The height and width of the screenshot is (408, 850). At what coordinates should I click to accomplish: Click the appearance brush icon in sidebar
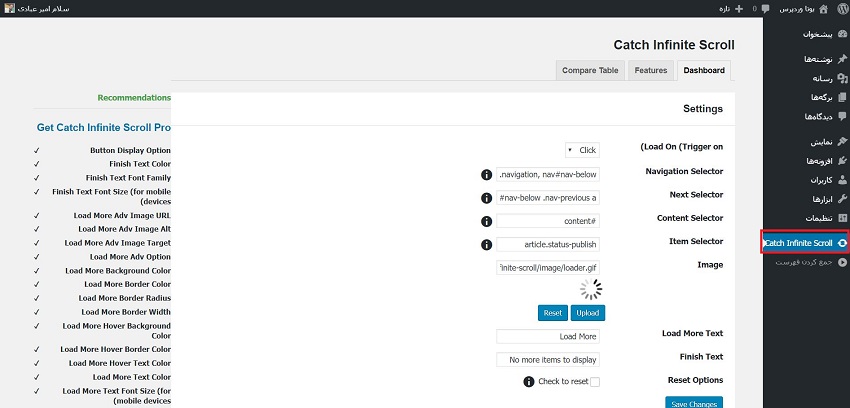click(842, 142)
